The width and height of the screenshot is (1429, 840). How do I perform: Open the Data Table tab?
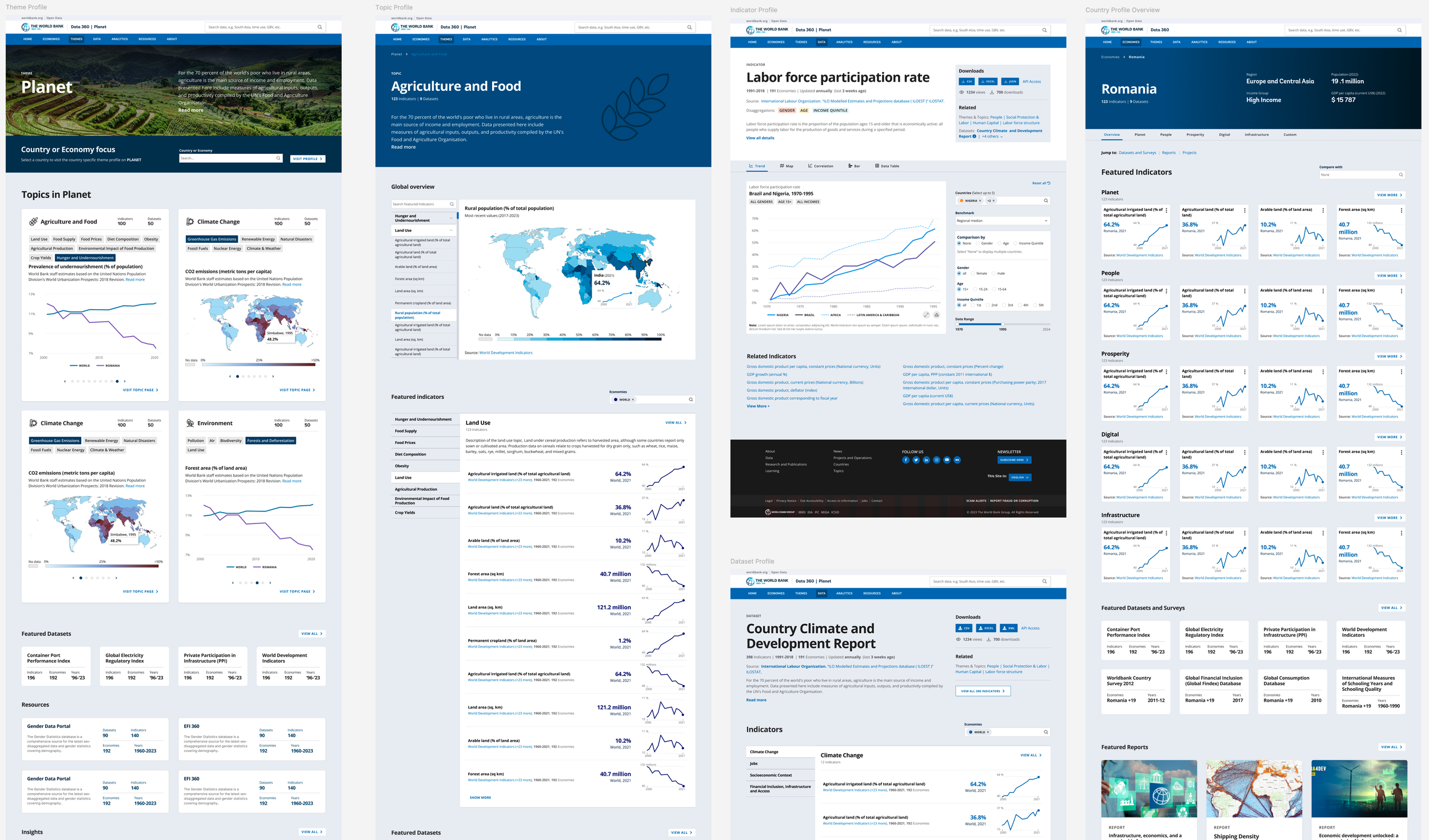887,166
